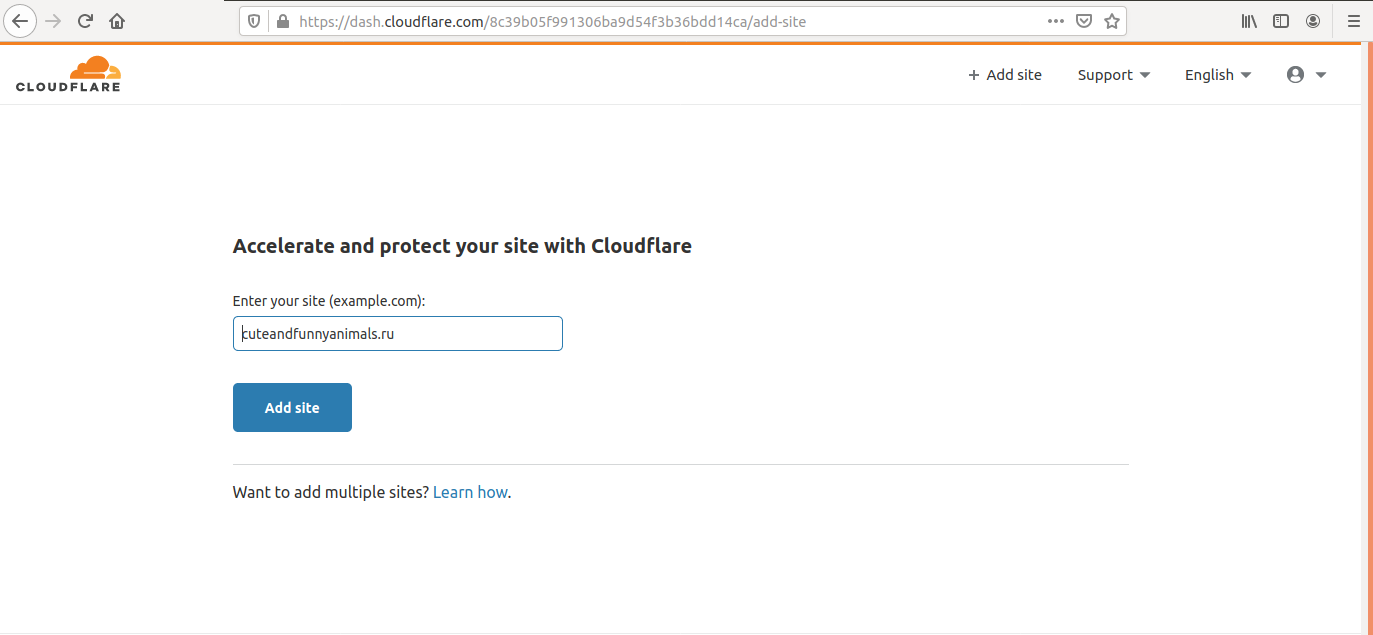This screenshot has height=635, width=1373.
Task: Bookmark this page with star icon
Action: (1112, 21)
